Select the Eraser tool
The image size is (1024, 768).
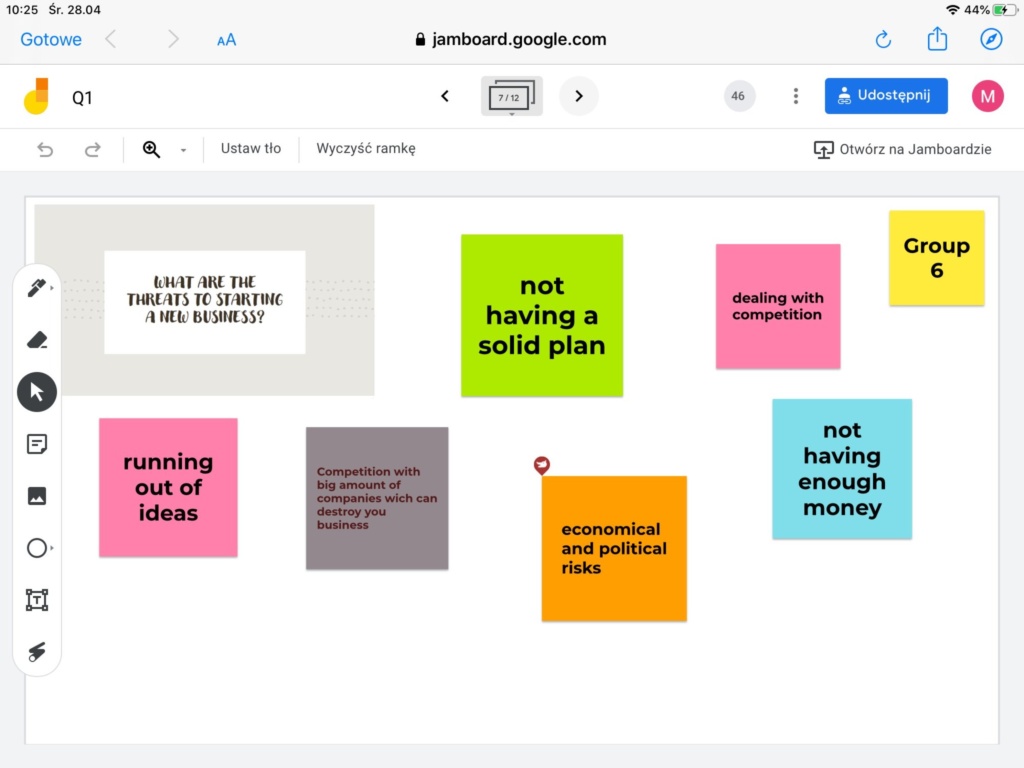[x=37, y=340]
